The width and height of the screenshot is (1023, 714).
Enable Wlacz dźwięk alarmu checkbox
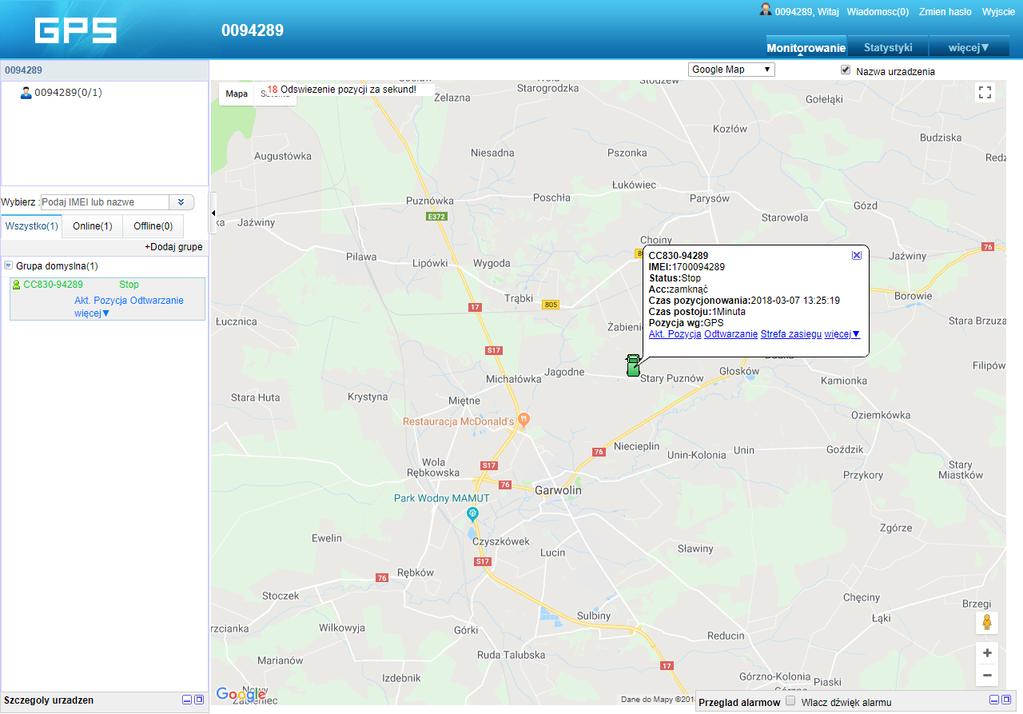tap(791, 701)
